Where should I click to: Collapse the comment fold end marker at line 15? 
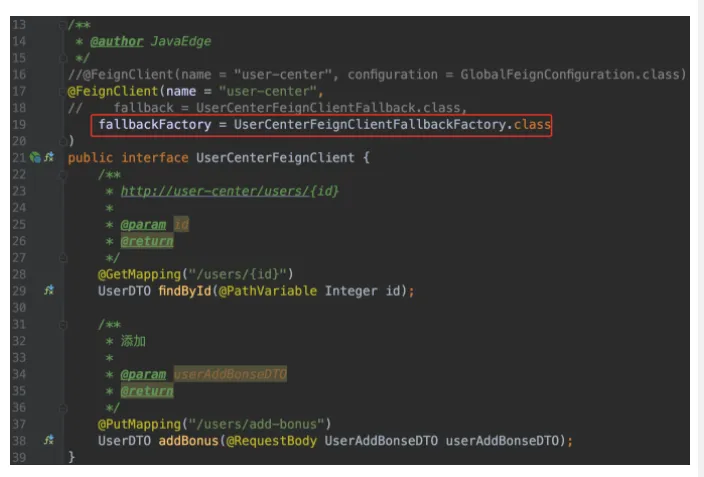[x=63, y=58]
